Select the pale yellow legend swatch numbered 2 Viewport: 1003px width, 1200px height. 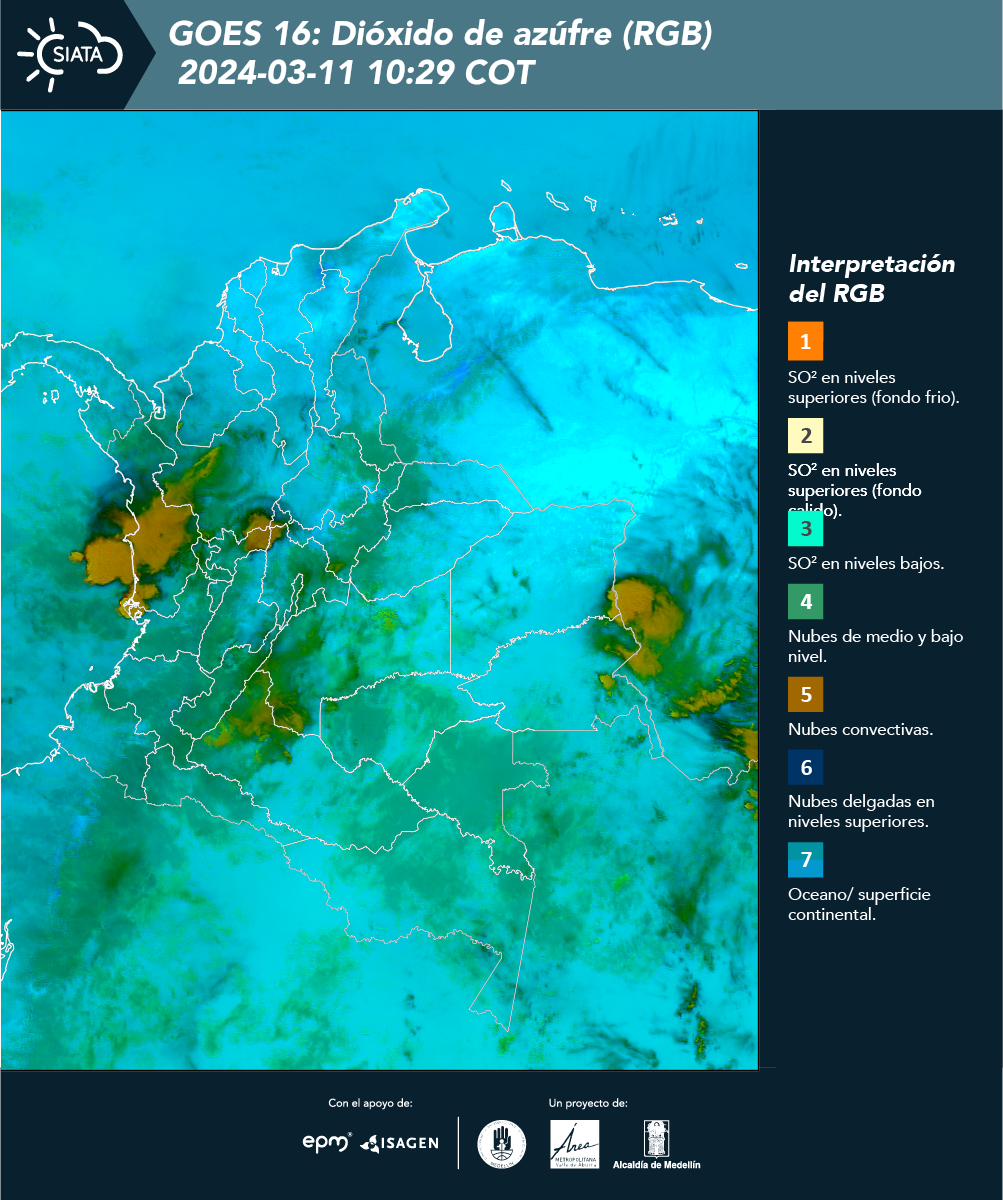805,436
